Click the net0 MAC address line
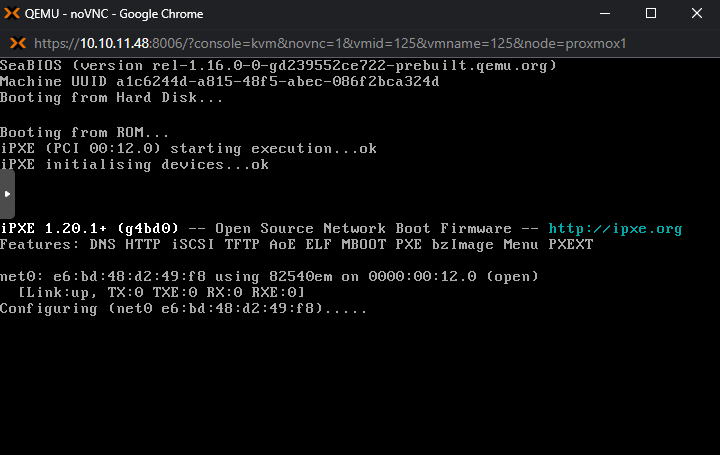This screenshot has height=455, width=720. (x=269, y=276)
